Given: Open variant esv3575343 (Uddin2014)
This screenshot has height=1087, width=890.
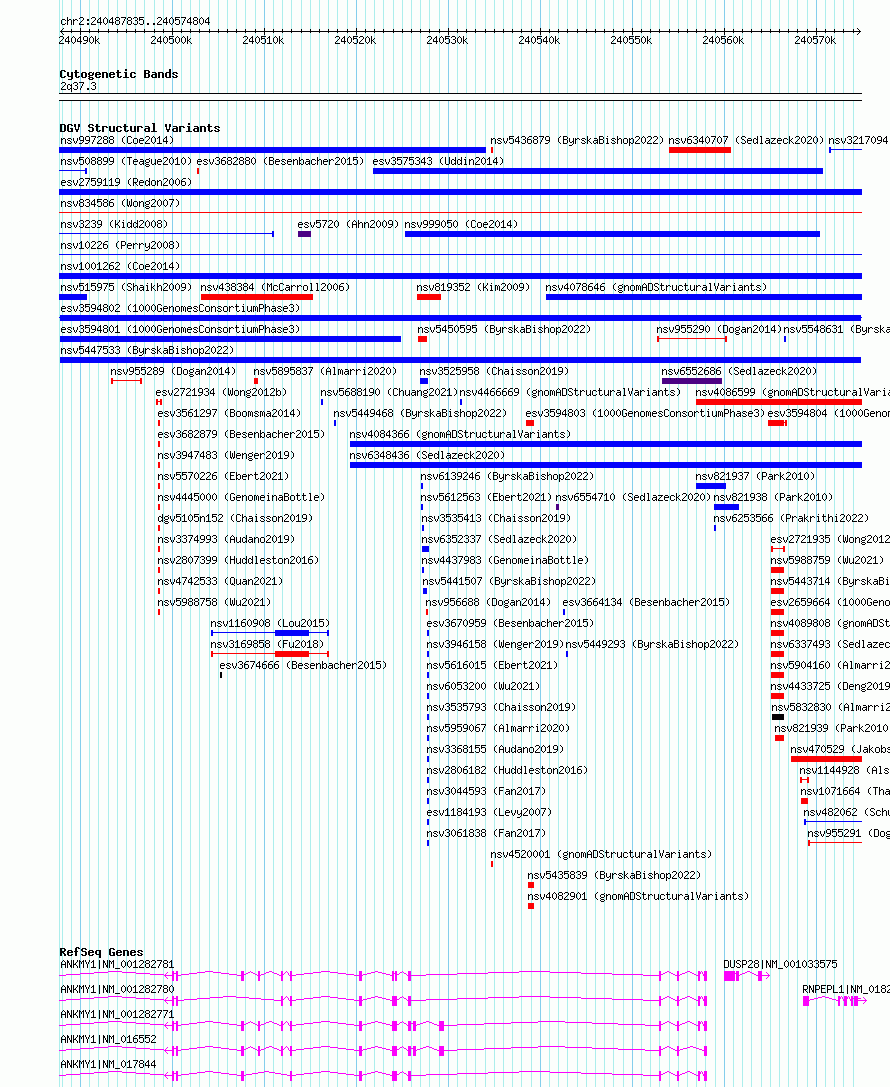Looking at the screenshot, I should (438, 161).
